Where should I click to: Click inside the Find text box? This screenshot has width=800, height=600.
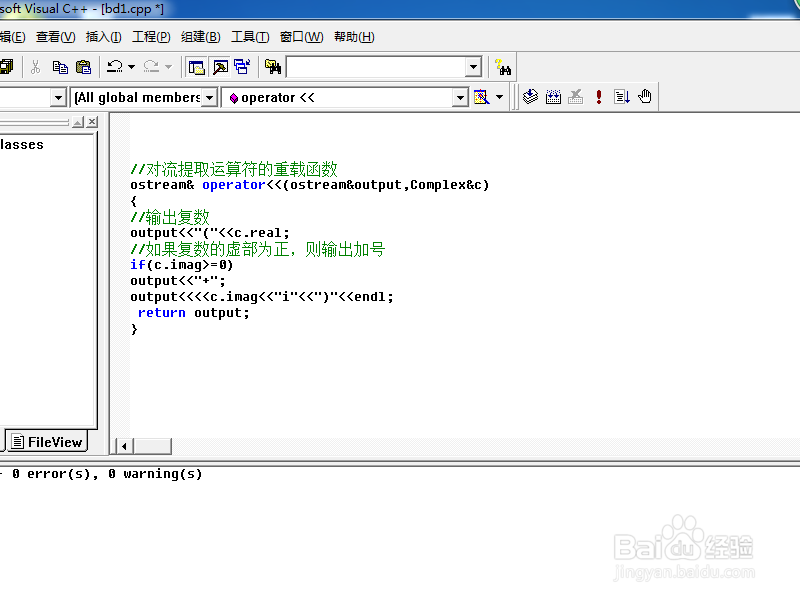[377, 67]
